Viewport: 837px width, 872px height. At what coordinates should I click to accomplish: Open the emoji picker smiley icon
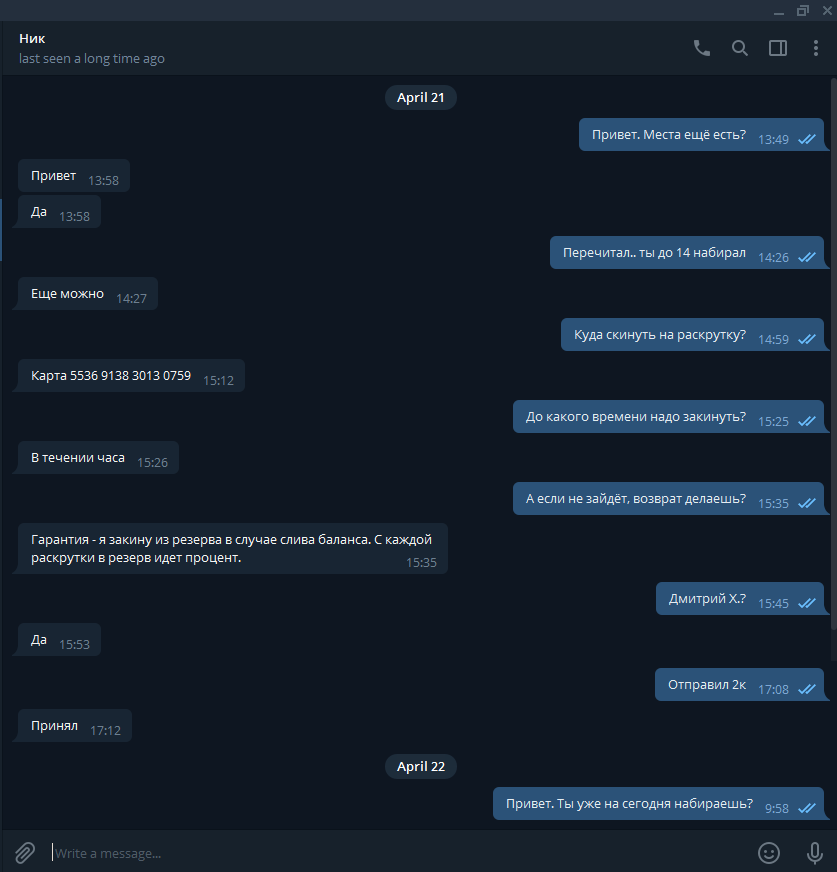tap(769, 853)
